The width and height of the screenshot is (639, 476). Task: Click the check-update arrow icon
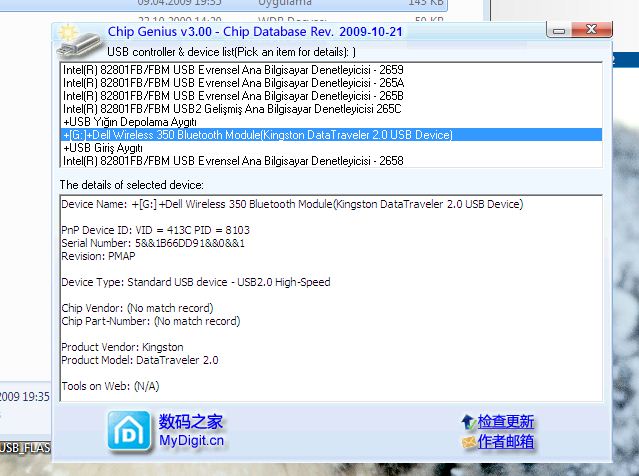[469, 422]
